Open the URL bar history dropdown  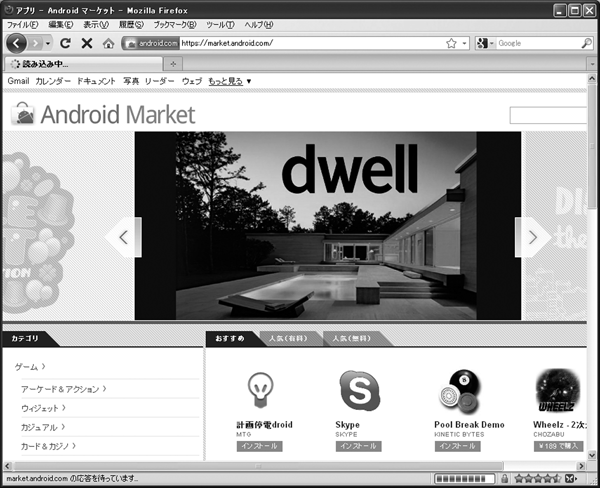(464, 43)
